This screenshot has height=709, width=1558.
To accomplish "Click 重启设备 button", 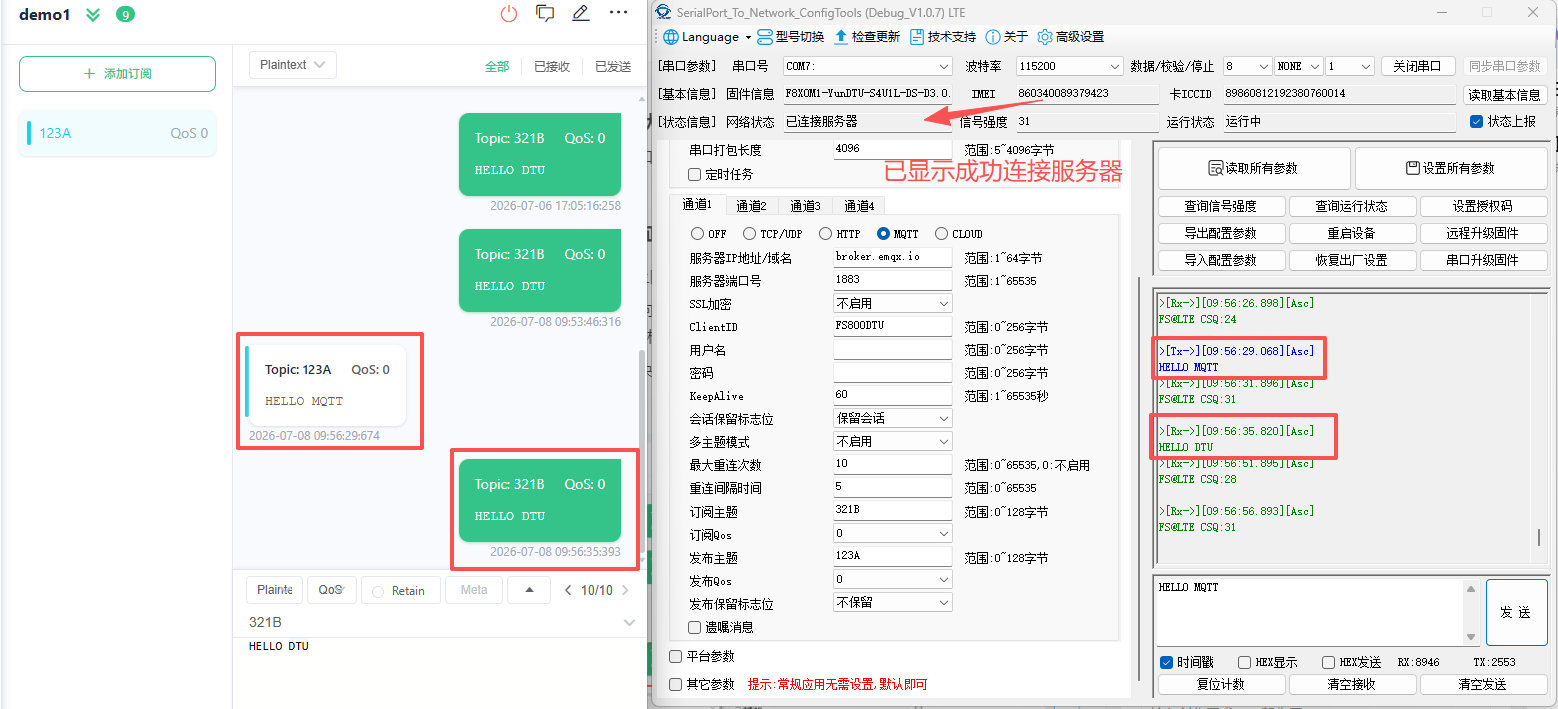I will tap(1351, 233).
